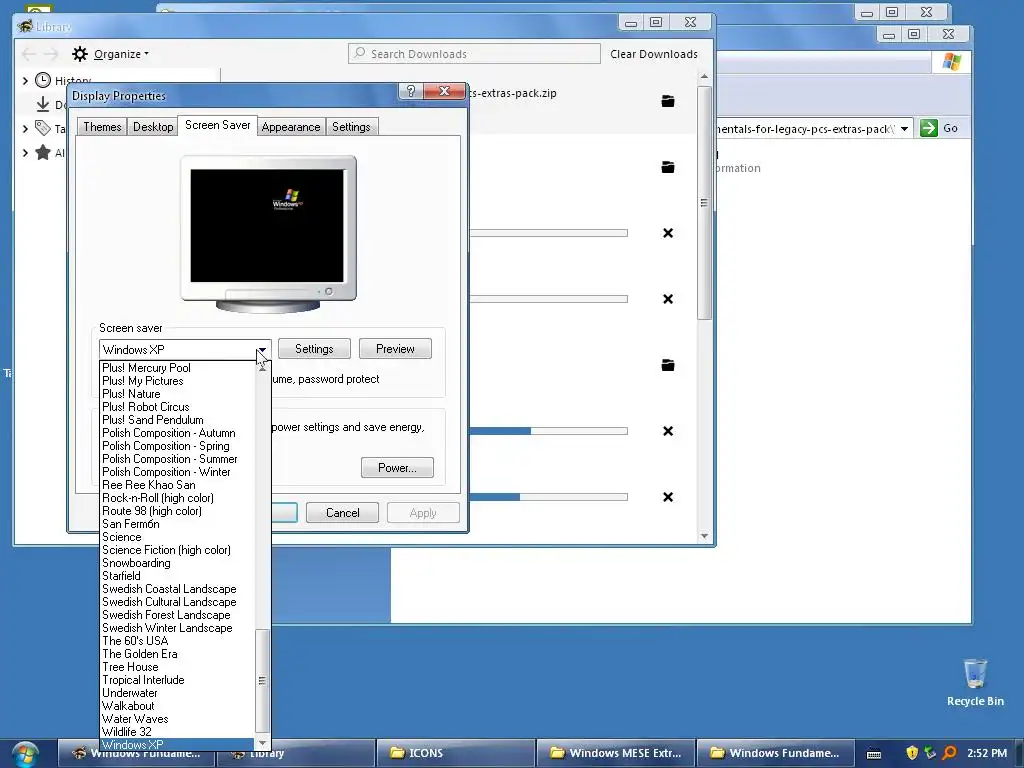Click the progress bar of the last download
This screenshot has height=768, width=1024.
click(x=549, y=497)
